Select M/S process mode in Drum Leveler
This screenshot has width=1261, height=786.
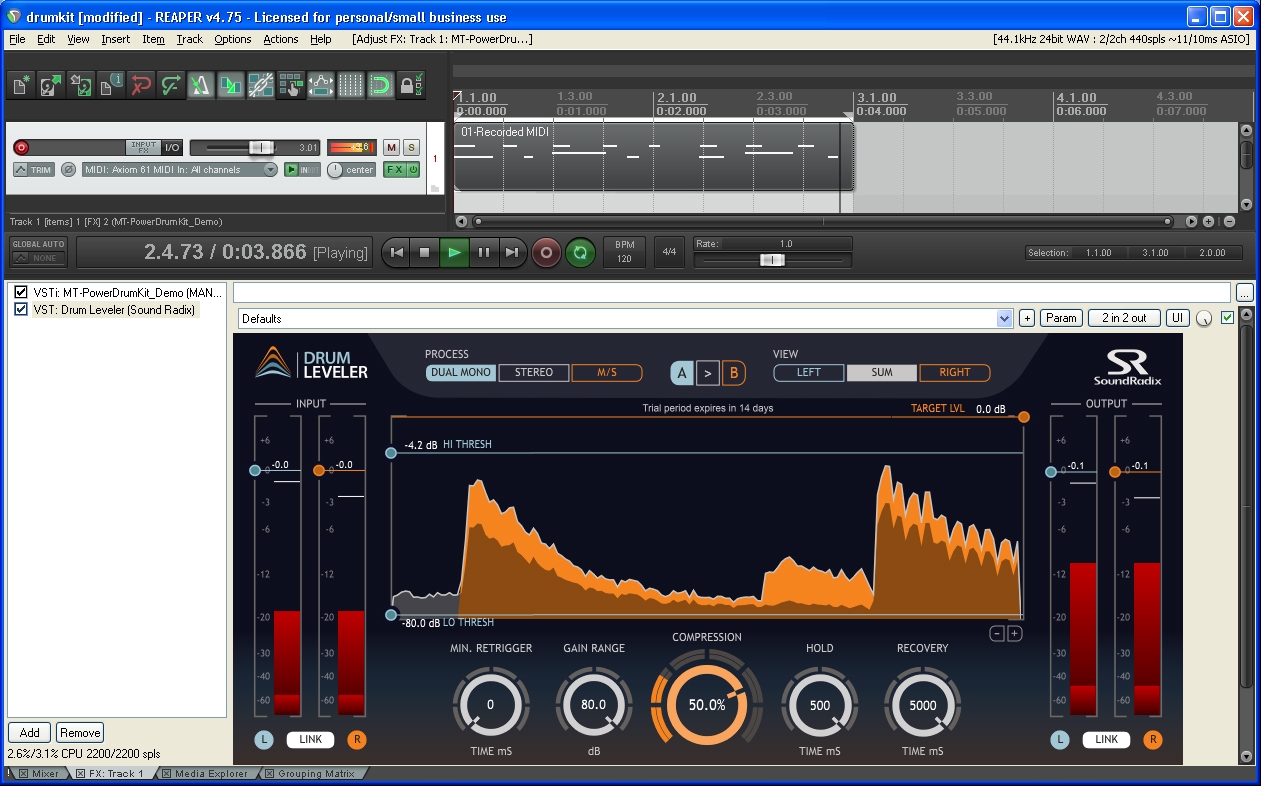tap(606, 372)
